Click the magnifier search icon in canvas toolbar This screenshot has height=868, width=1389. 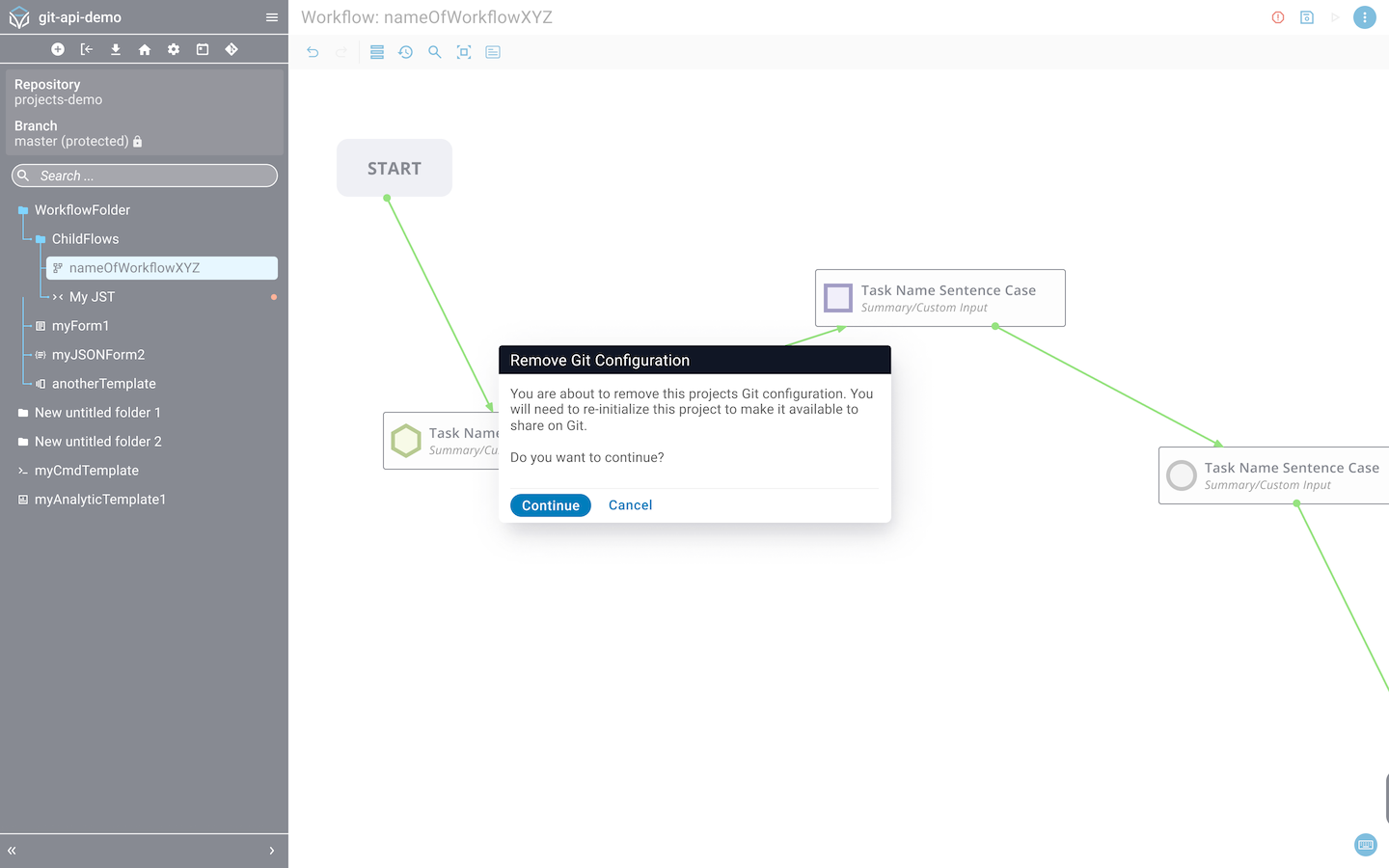tap(435, 52)
